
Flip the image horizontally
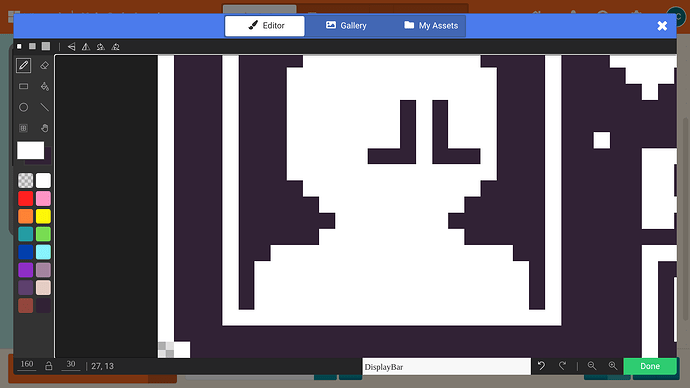point(86,47)
